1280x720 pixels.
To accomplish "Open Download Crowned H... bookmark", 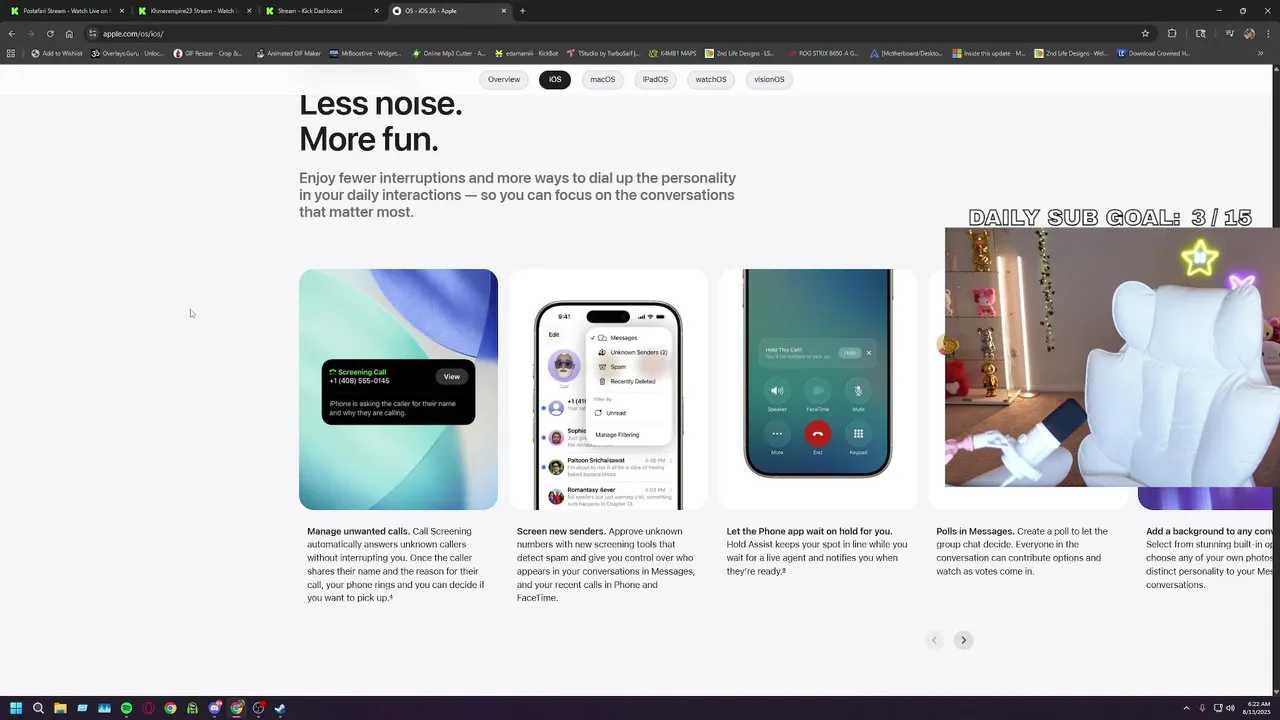I will [1154, 53].
